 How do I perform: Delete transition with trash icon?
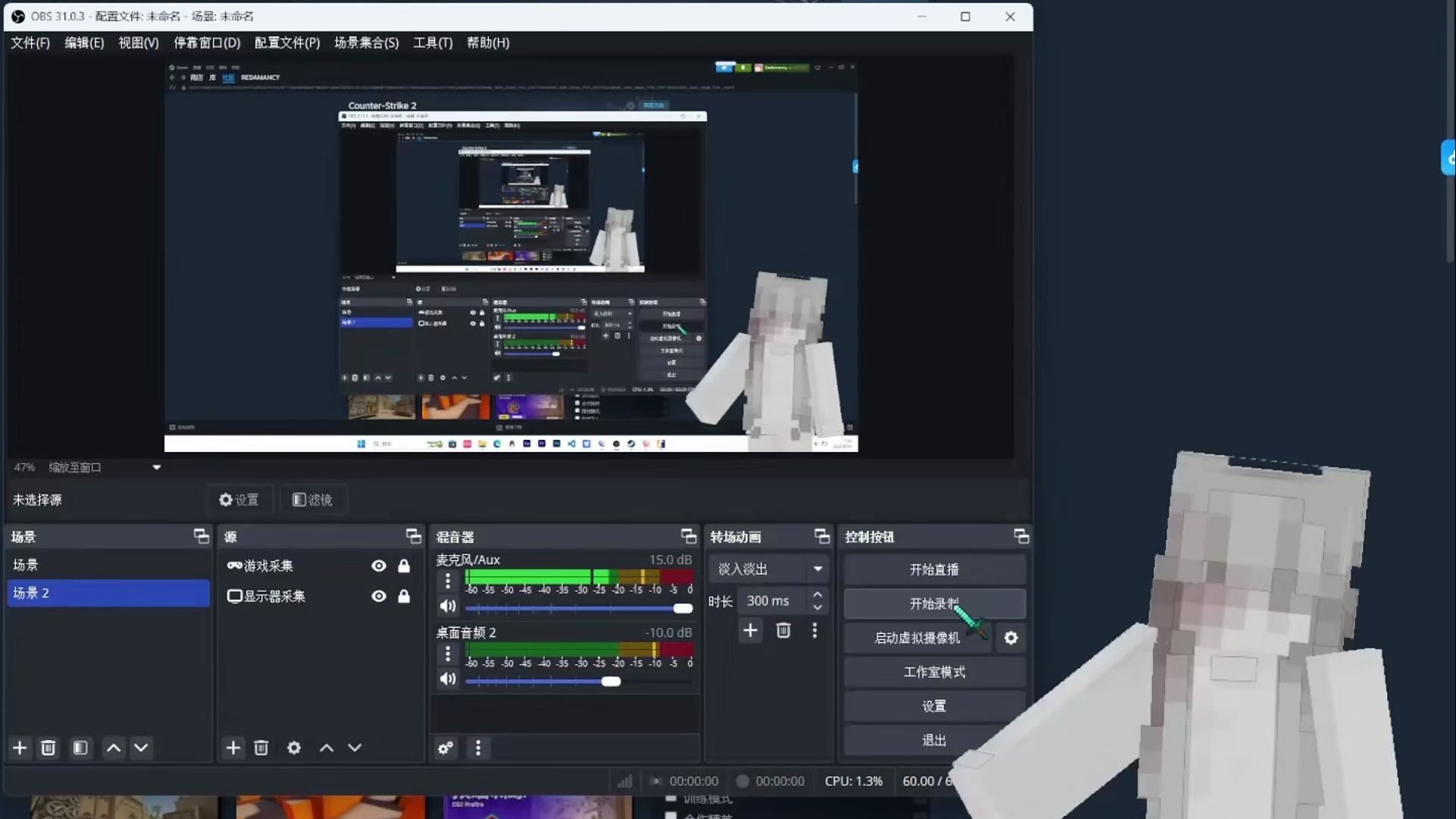point(783,630)
